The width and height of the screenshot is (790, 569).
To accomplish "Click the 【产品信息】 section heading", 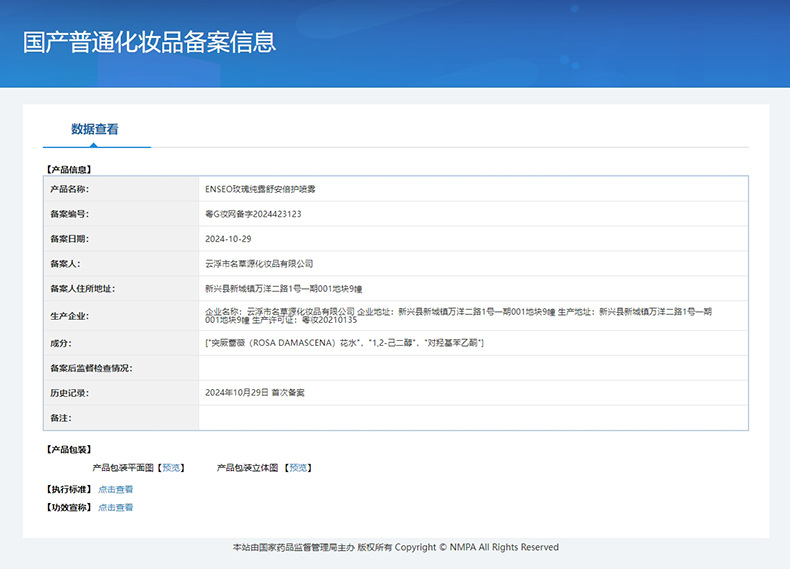I will (x=69, y=169).
